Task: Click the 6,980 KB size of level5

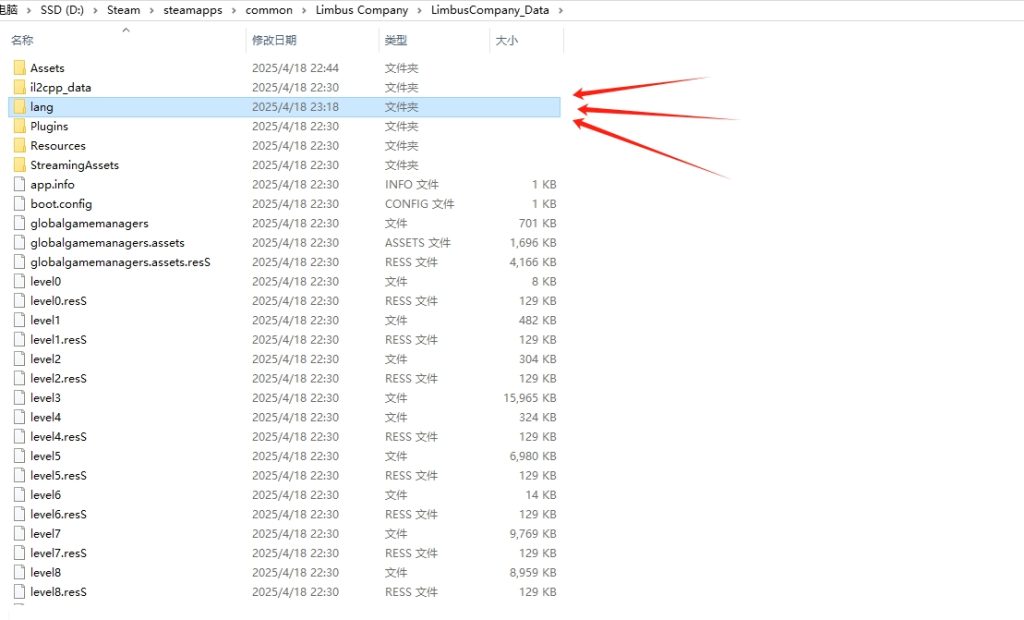Action: (533, 456)
